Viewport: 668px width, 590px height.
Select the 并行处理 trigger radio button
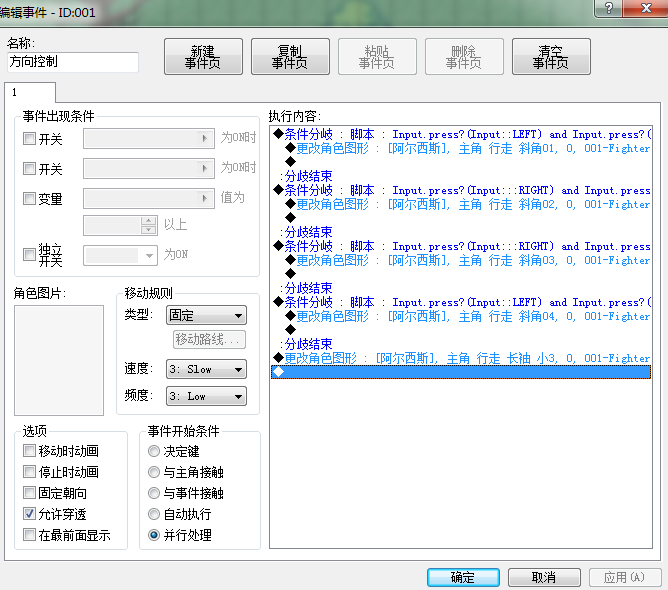click(154, 535)
